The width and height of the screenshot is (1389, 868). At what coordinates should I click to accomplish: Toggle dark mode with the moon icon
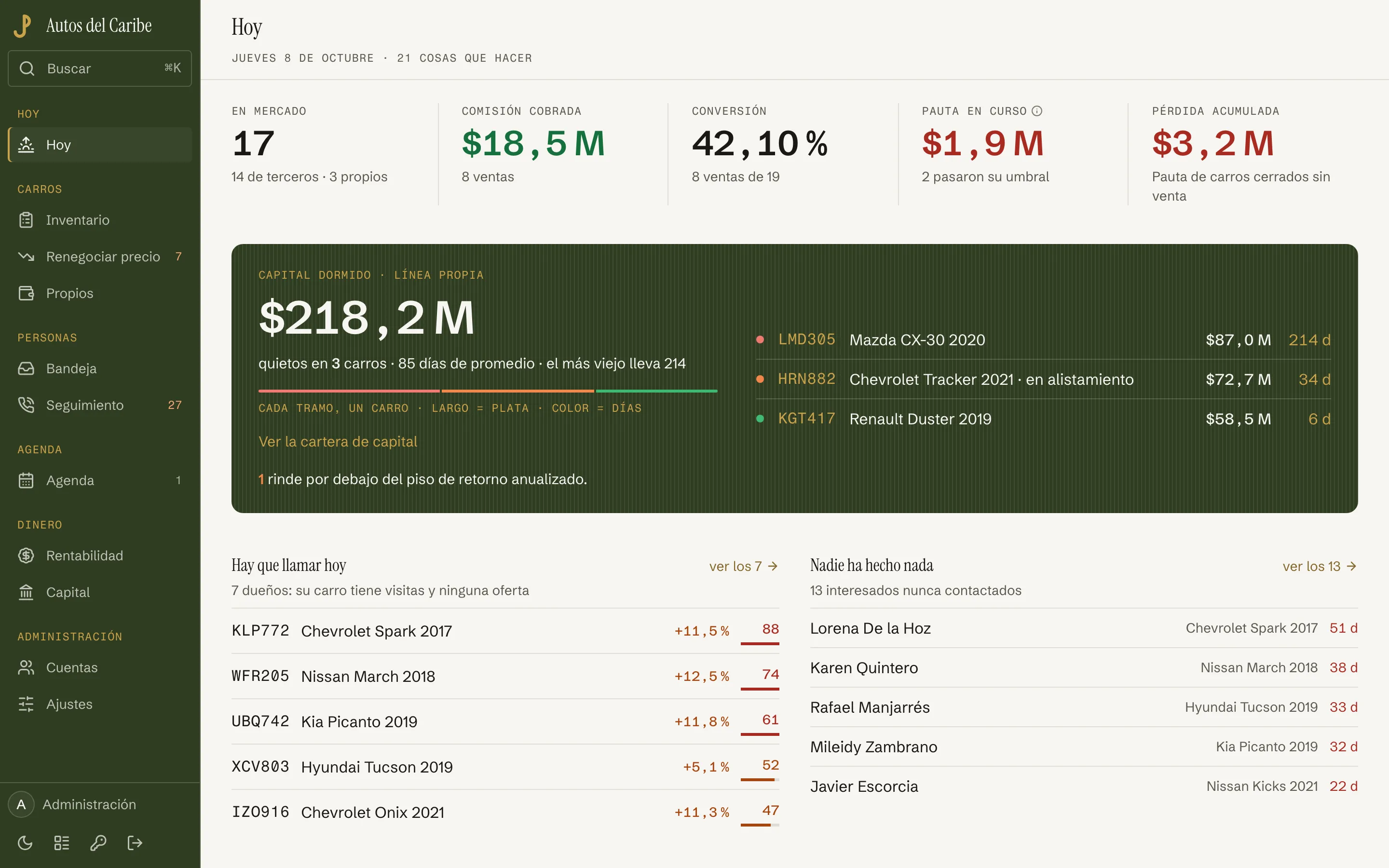(25, 843)
